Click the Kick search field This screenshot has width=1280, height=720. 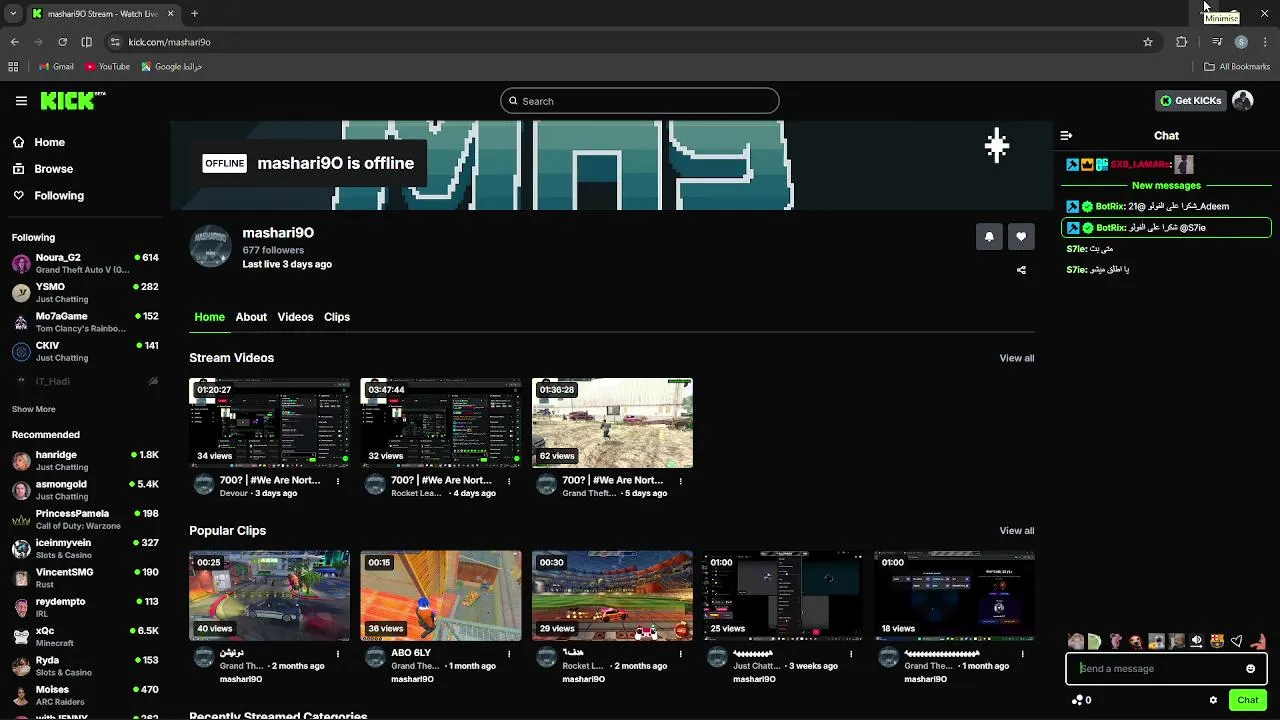point(640,101)
